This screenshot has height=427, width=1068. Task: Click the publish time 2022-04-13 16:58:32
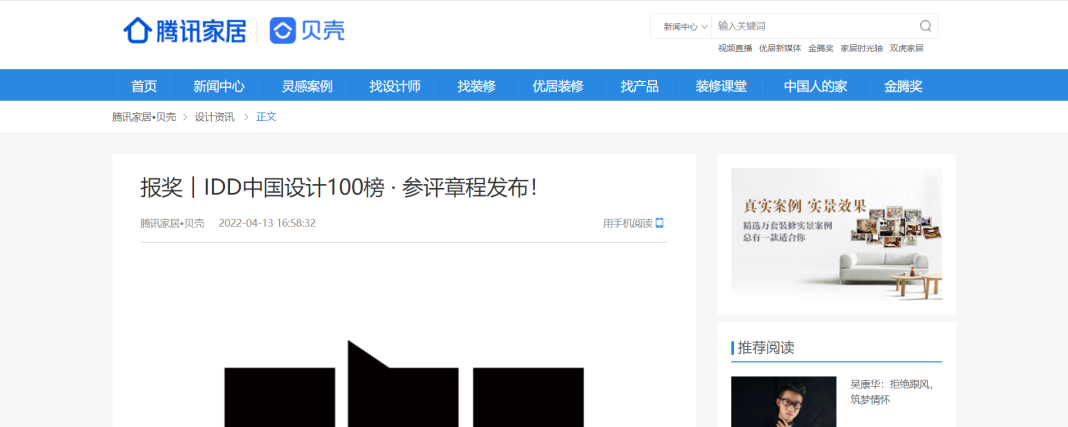tap(267, 223)
